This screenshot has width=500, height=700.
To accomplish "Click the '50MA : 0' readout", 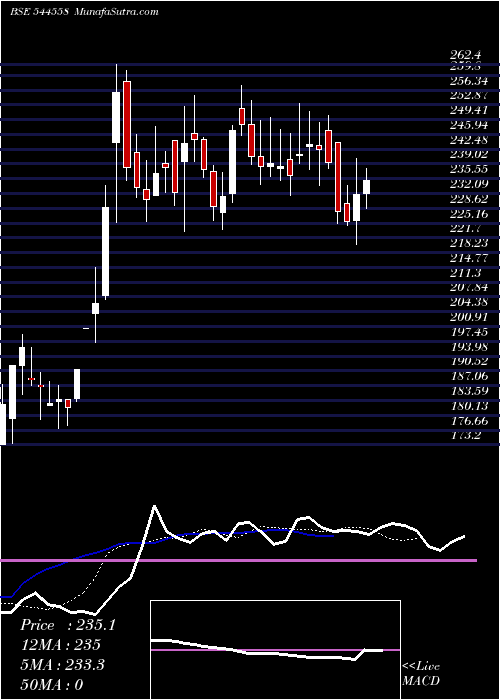I will point(52,684).
